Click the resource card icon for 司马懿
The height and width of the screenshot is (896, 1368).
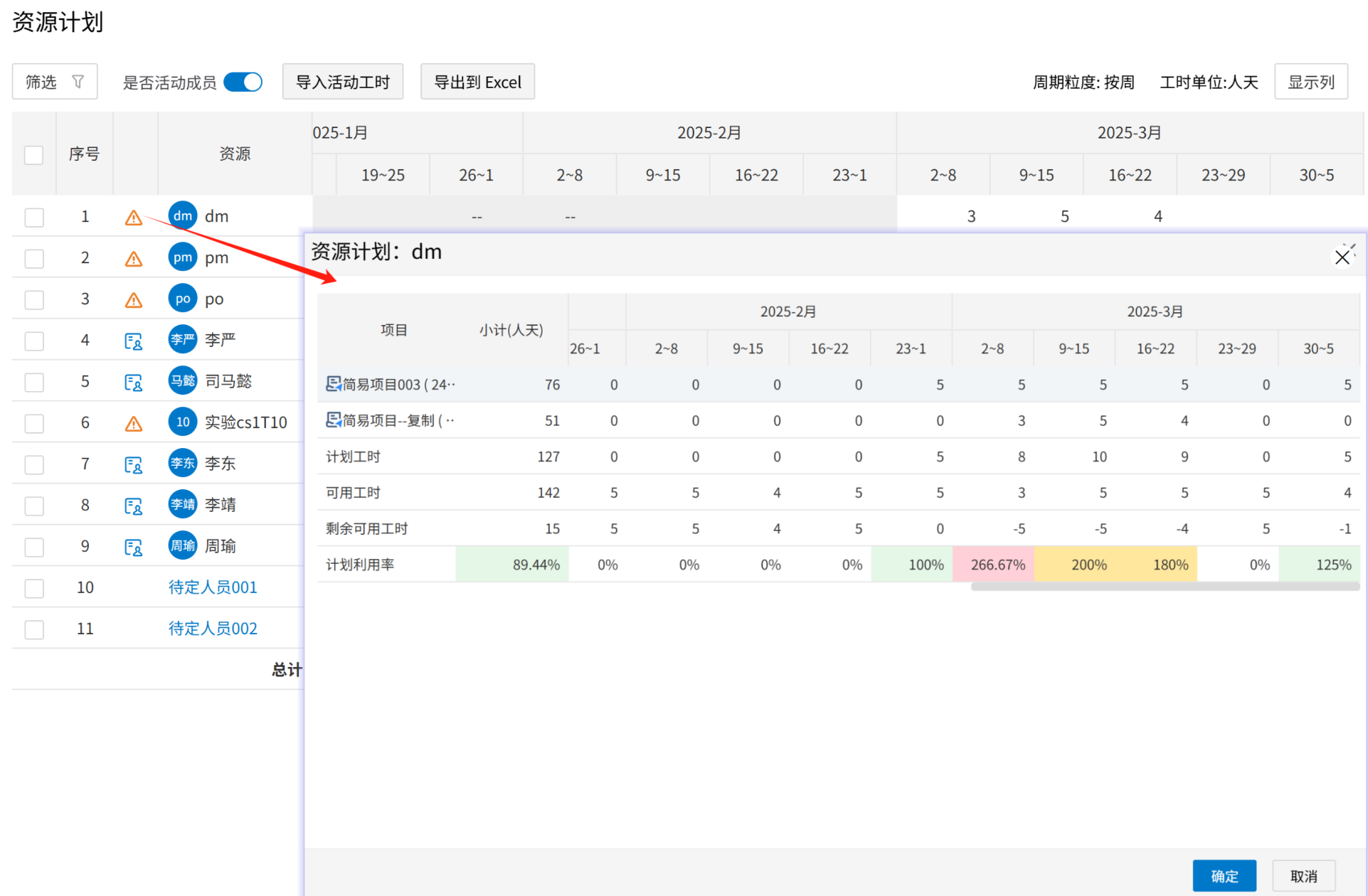[x=133, y=383]
